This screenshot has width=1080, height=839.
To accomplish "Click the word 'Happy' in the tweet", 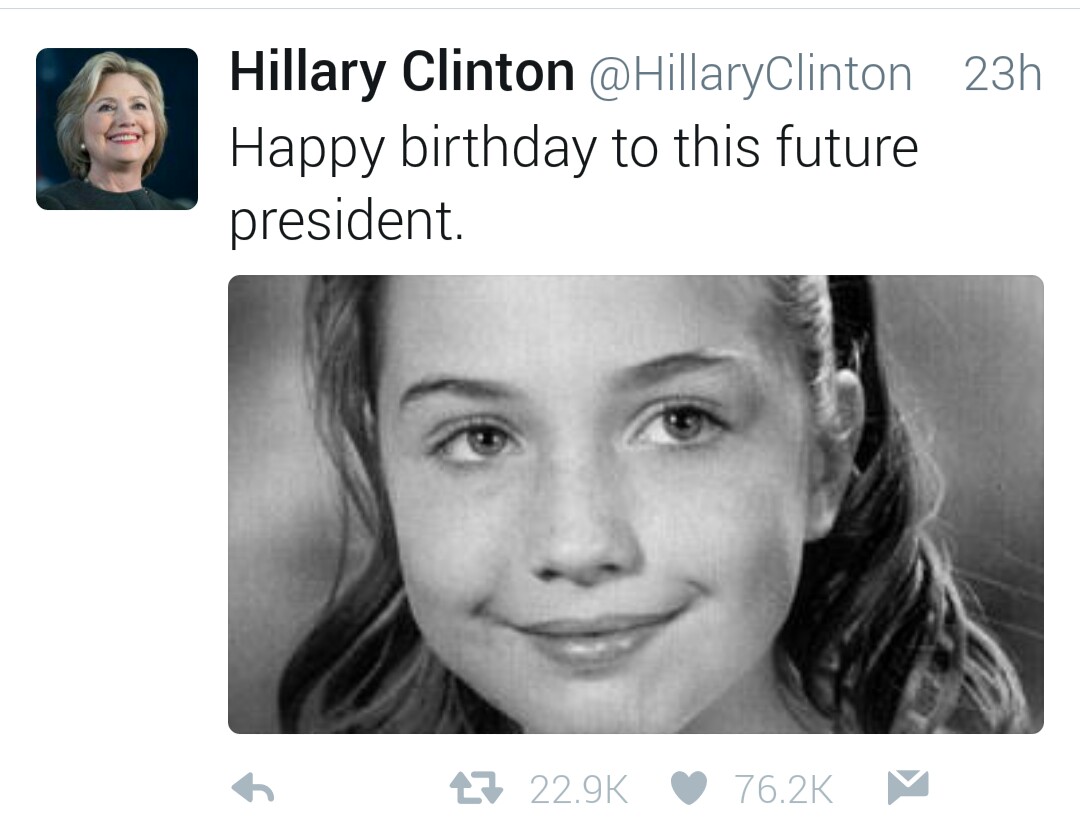I will 307,150.
